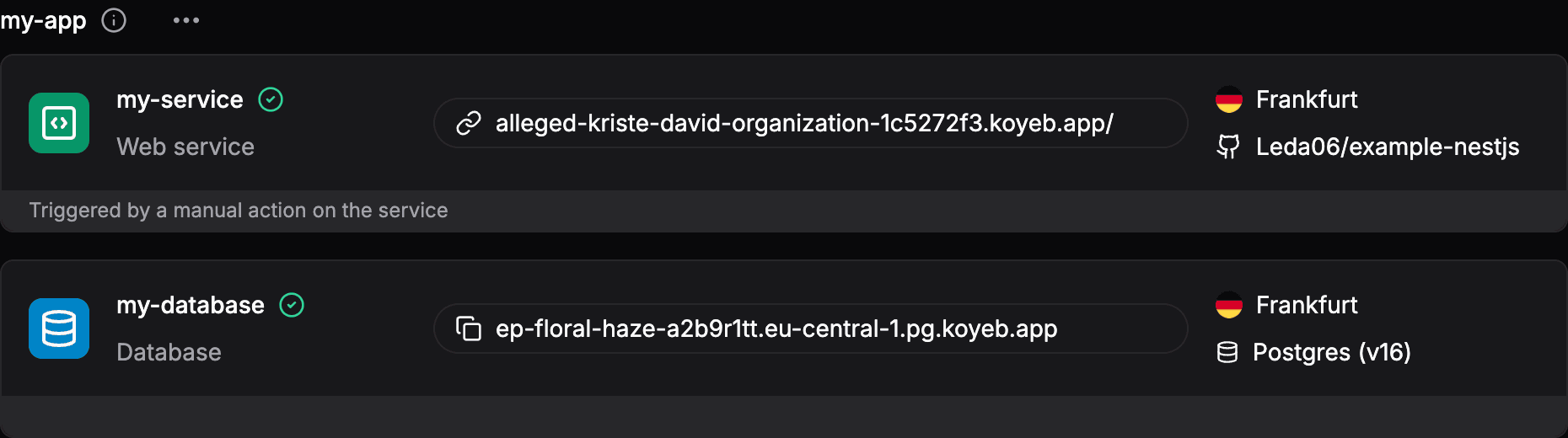Click the Postgres cylinder icon

[x=1227, y=352]
